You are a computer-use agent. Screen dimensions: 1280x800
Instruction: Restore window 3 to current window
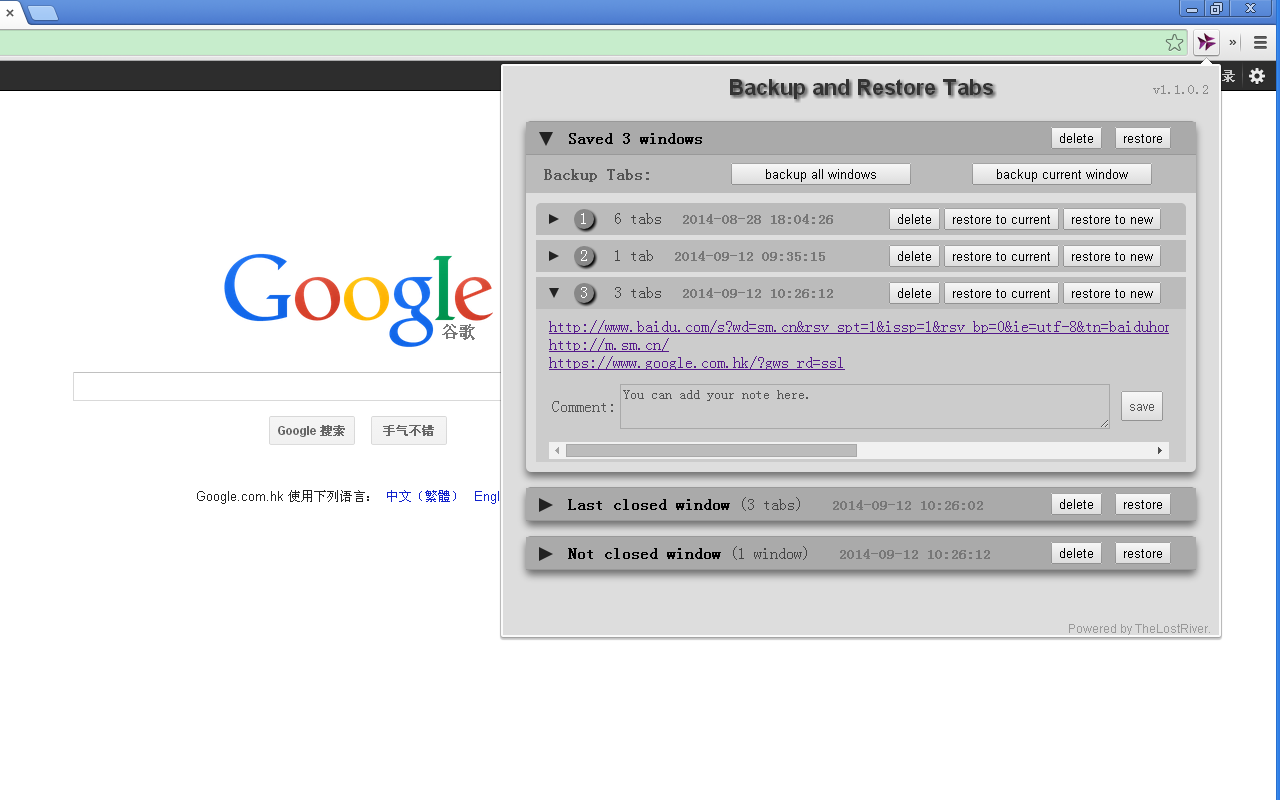click(x=1001, y=293)
